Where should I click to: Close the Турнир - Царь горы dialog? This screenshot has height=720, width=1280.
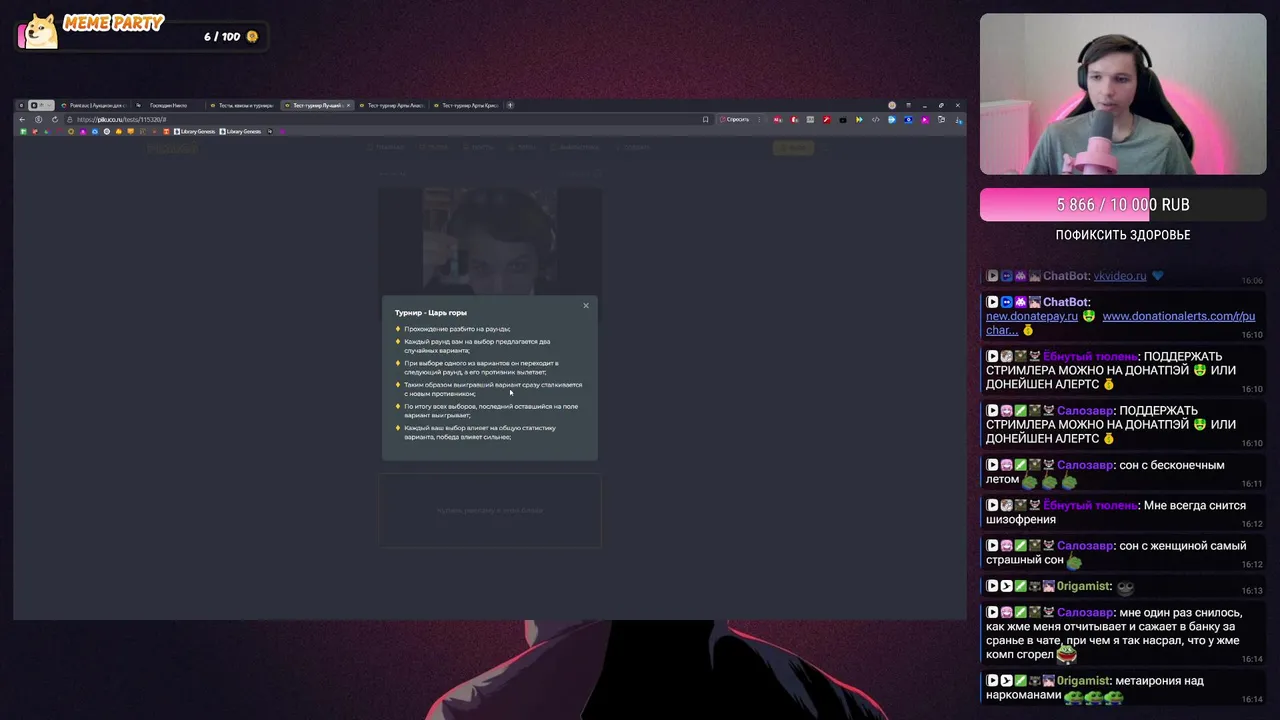click(x=586, y=305)
